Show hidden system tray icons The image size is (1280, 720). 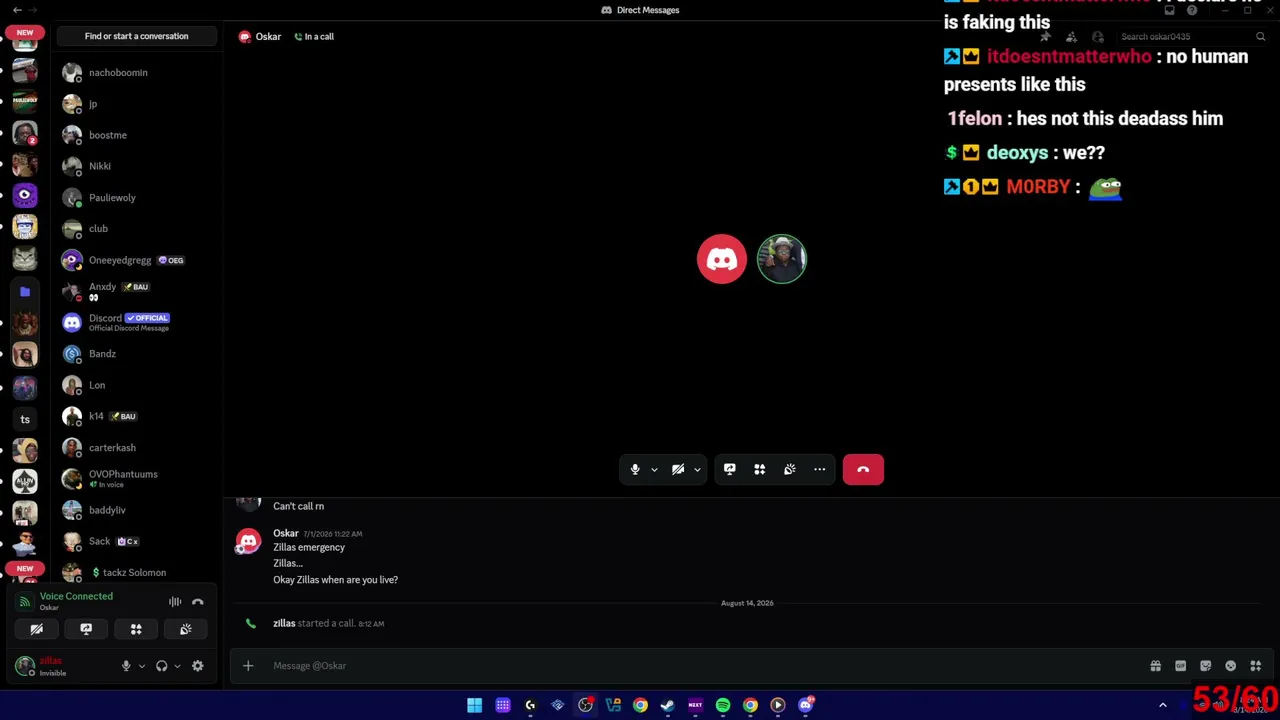[1163, 705]
